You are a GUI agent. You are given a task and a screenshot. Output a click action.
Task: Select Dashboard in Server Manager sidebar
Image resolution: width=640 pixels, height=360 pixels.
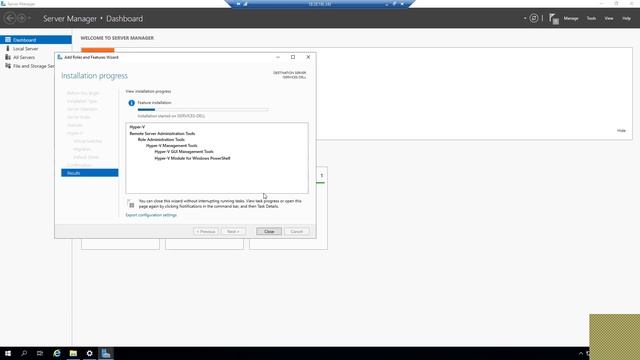[x=36, y=40]
